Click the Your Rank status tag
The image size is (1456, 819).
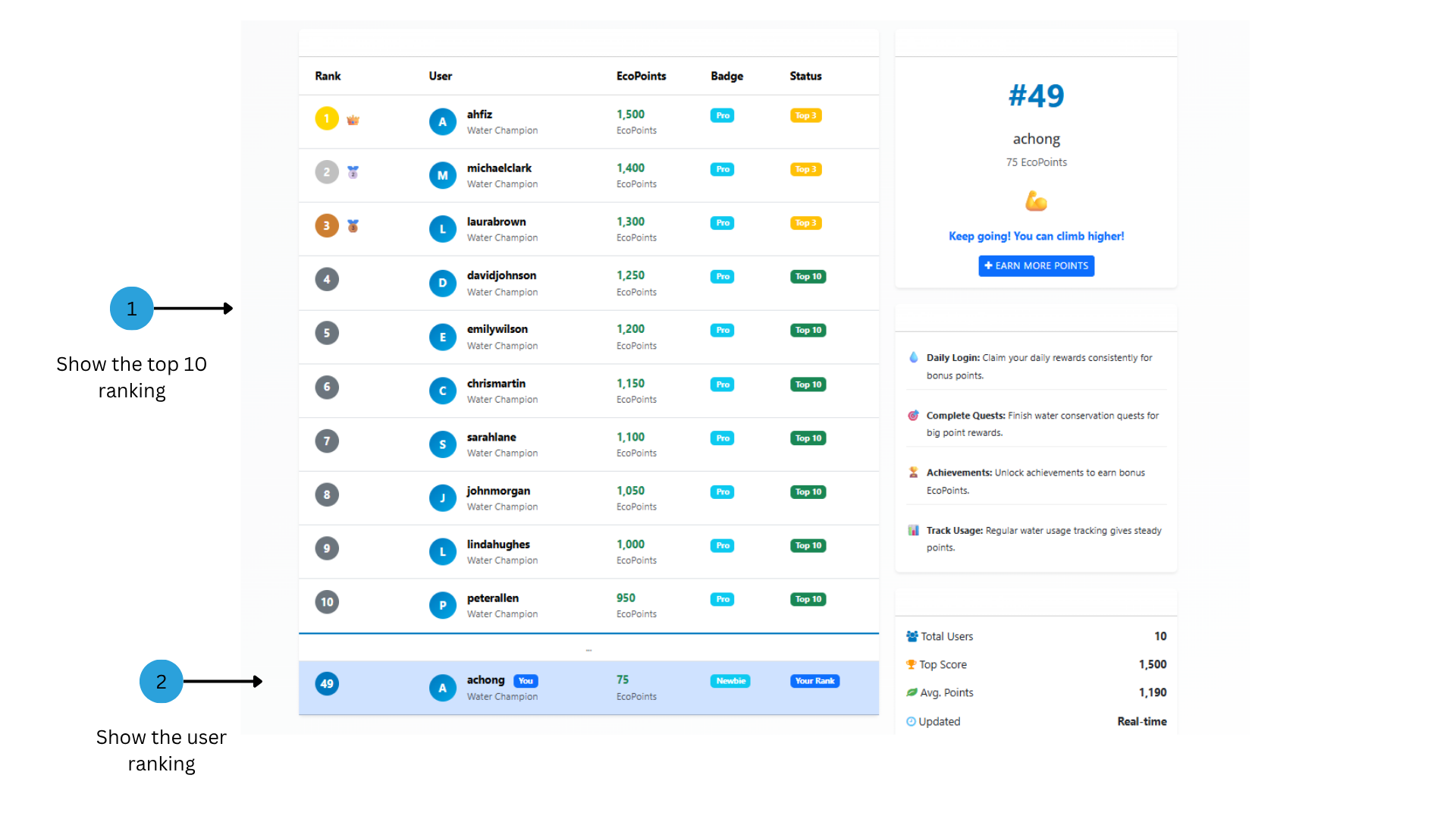point(814,681)
